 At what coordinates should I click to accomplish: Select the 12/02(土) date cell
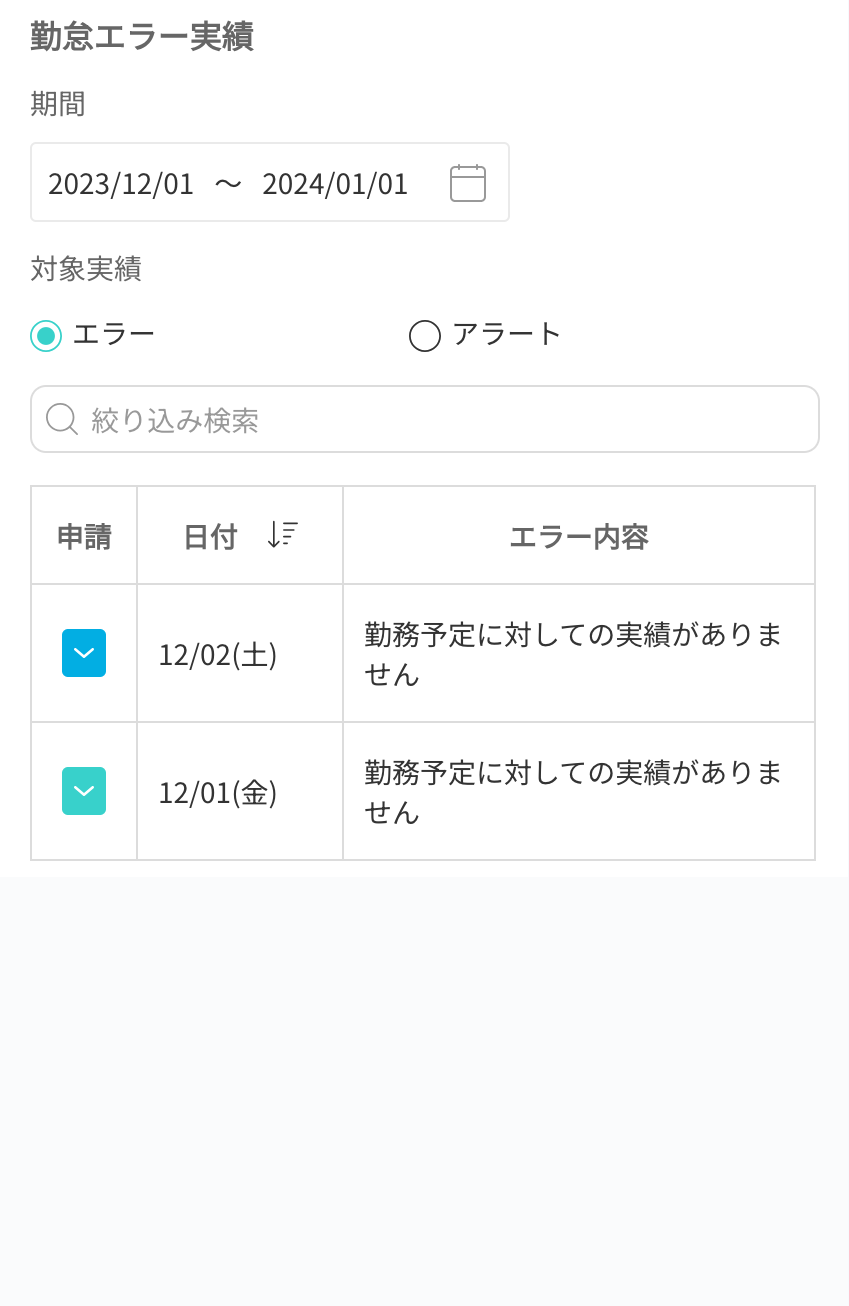[x=218, y=654]
